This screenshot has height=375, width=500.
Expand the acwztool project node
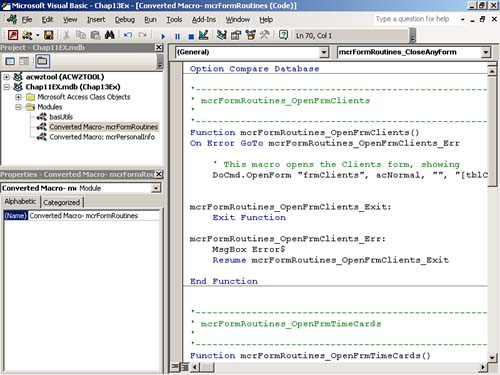pyautogui.click(x=7, y=77)
